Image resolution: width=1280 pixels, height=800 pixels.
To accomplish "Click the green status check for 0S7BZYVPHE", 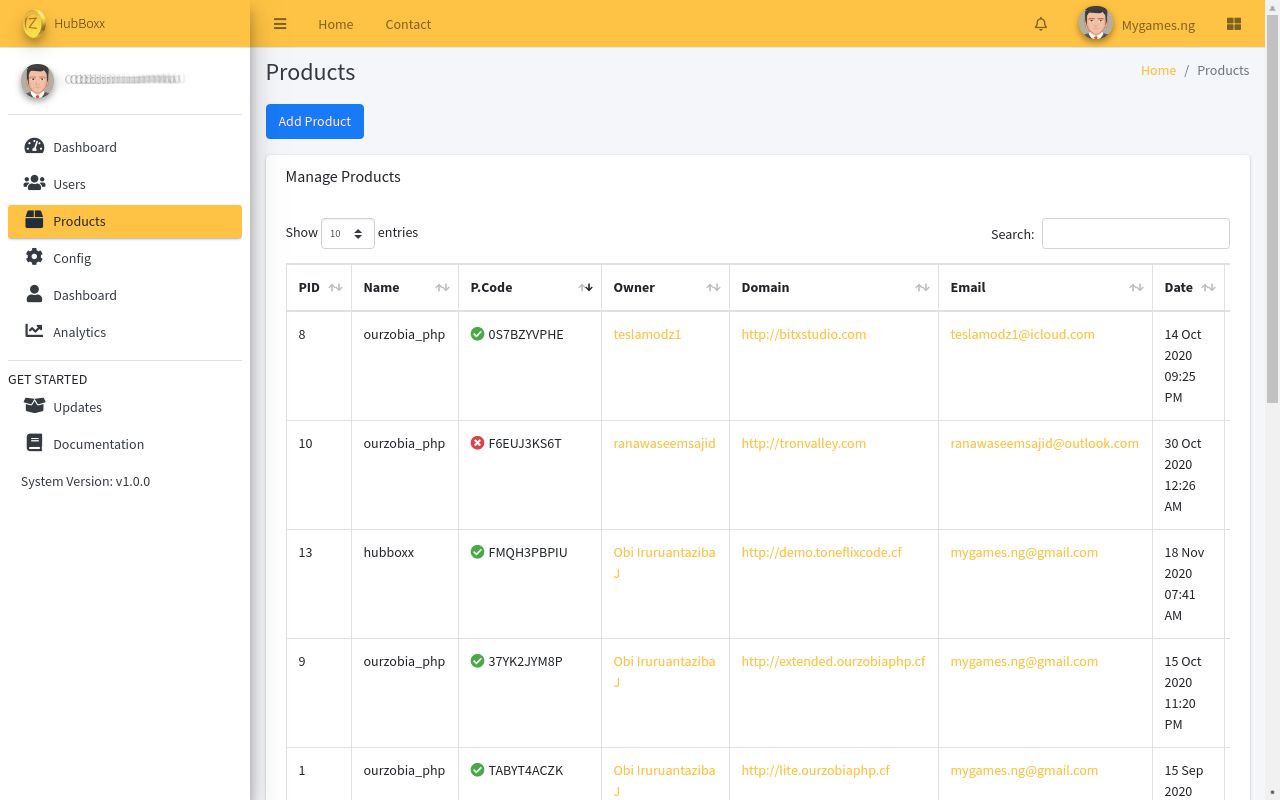I will [x=477, y=334].
